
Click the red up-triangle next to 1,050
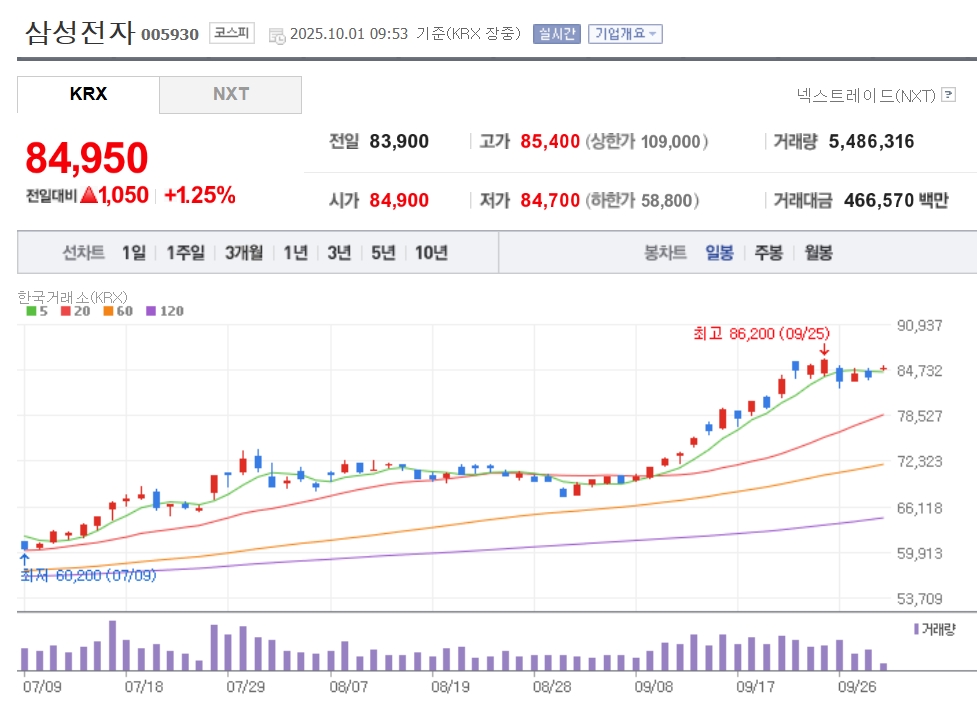coord(88,195)
